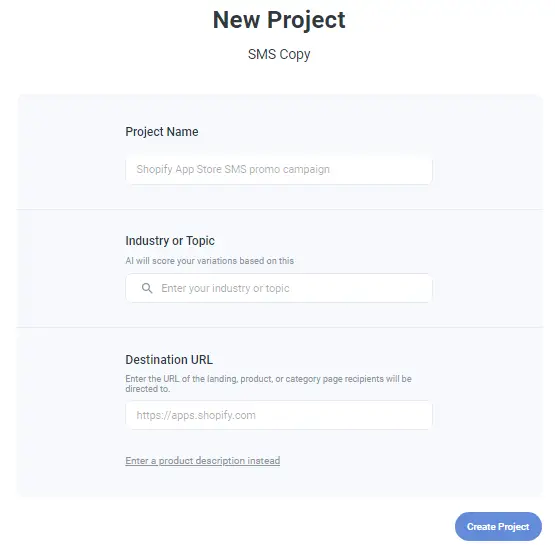Screen dimensions: 555x557
Task: Focus the Destination URL input field
Action: pyautogui.click(x=279, y=415)
